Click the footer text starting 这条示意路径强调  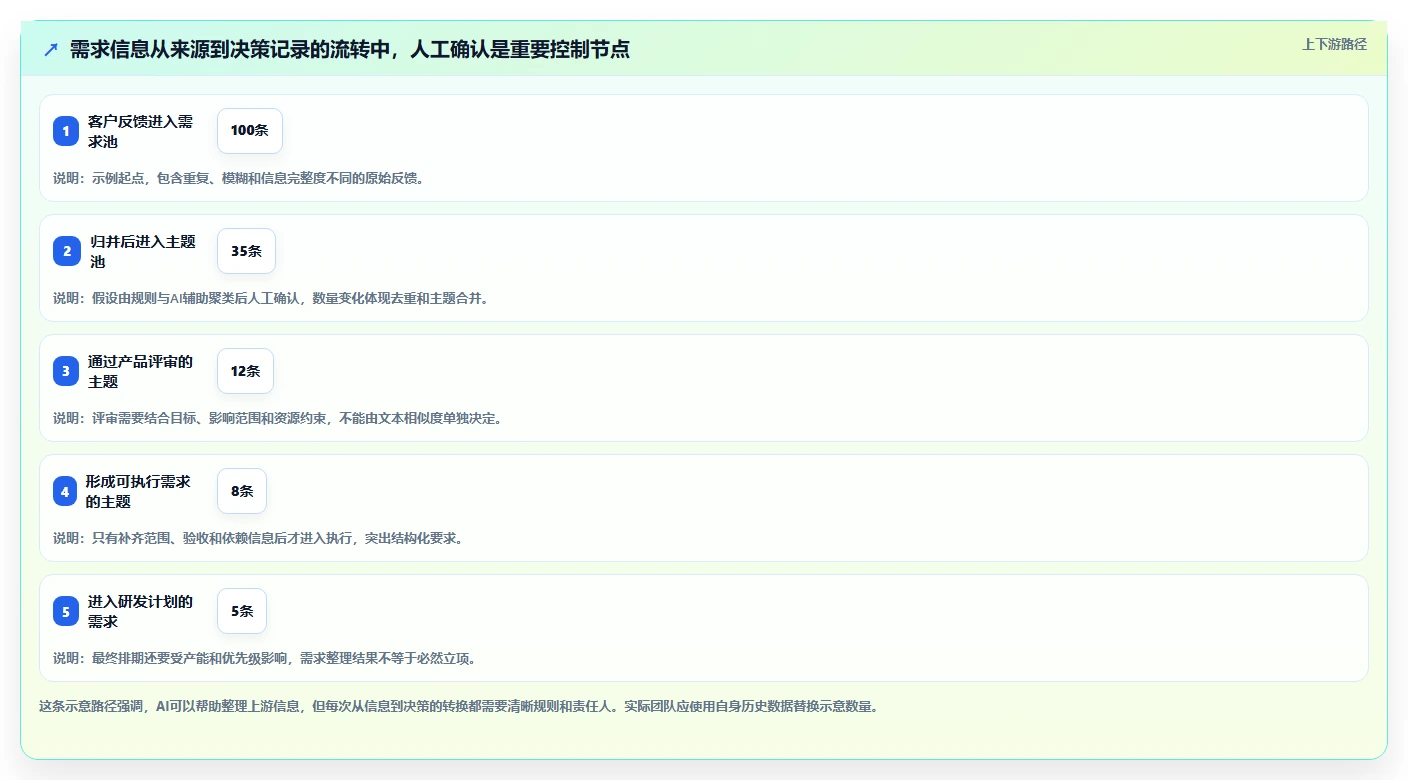pos(460,706)
